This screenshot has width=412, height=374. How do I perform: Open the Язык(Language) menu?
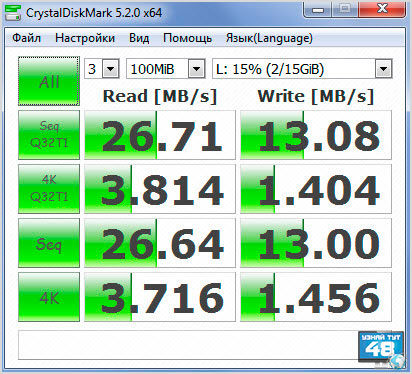[269, 38]
